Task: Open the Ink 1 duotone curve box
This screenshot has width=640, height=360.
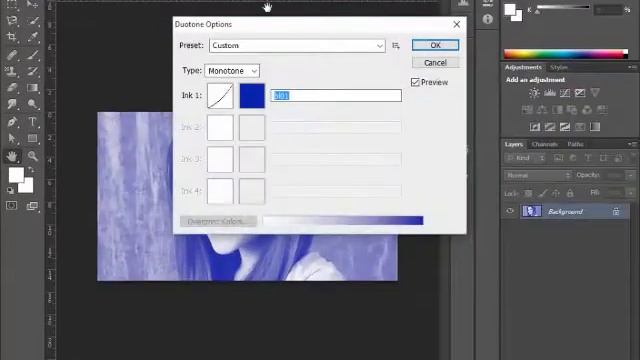Action: [220, 96]
